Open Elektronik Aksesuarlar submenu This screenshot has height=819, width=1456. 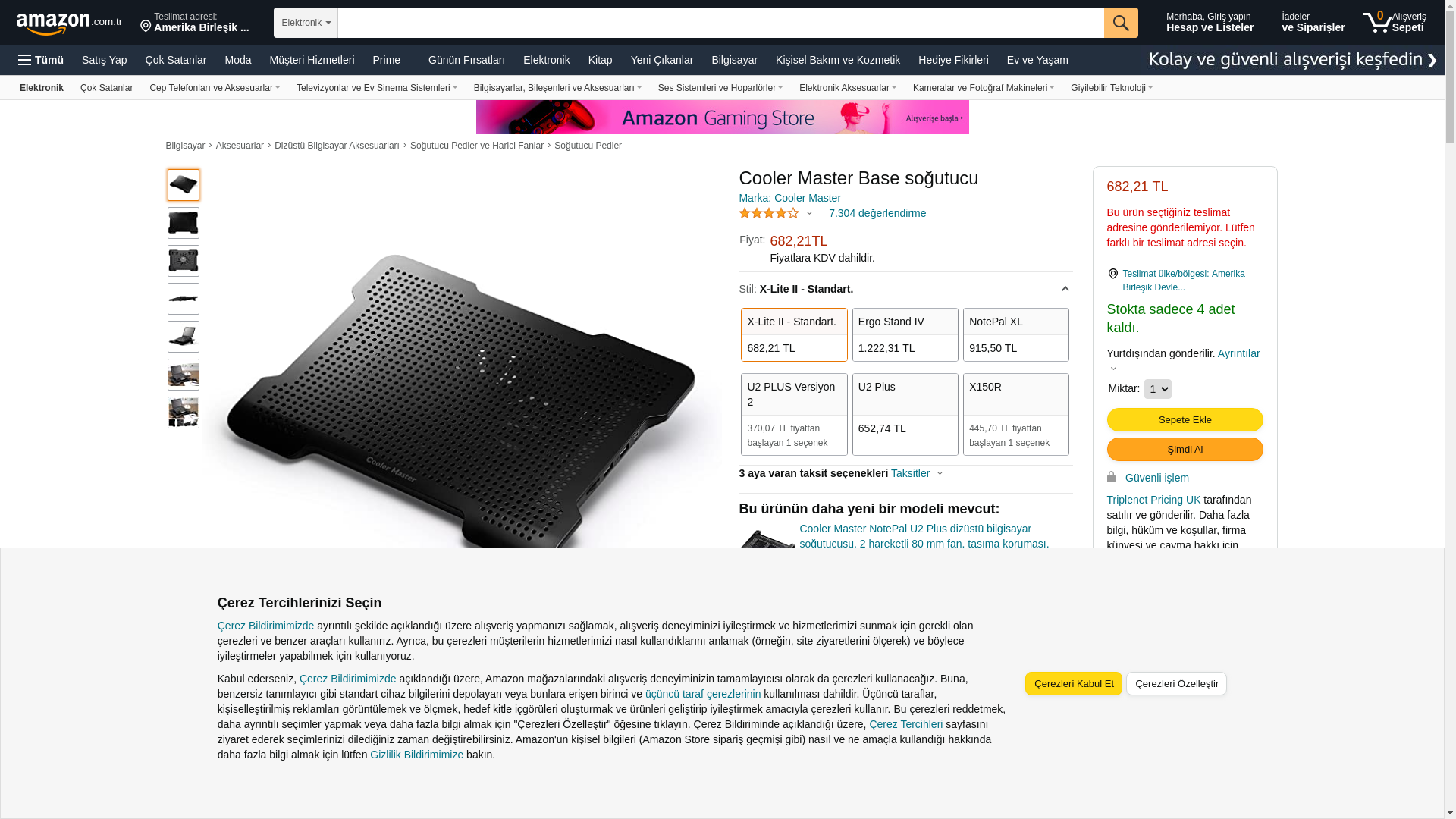847,88
